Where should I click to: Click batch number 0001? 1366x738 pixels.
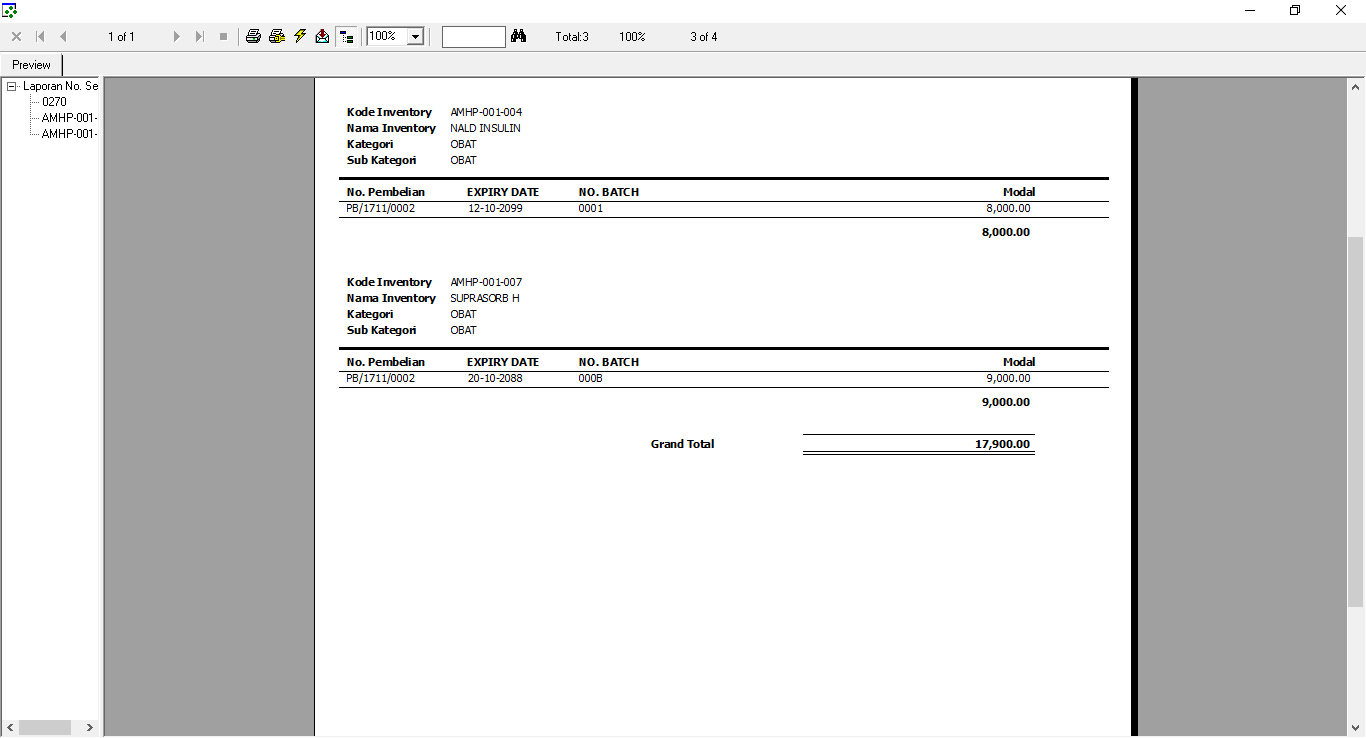[591, 209]
